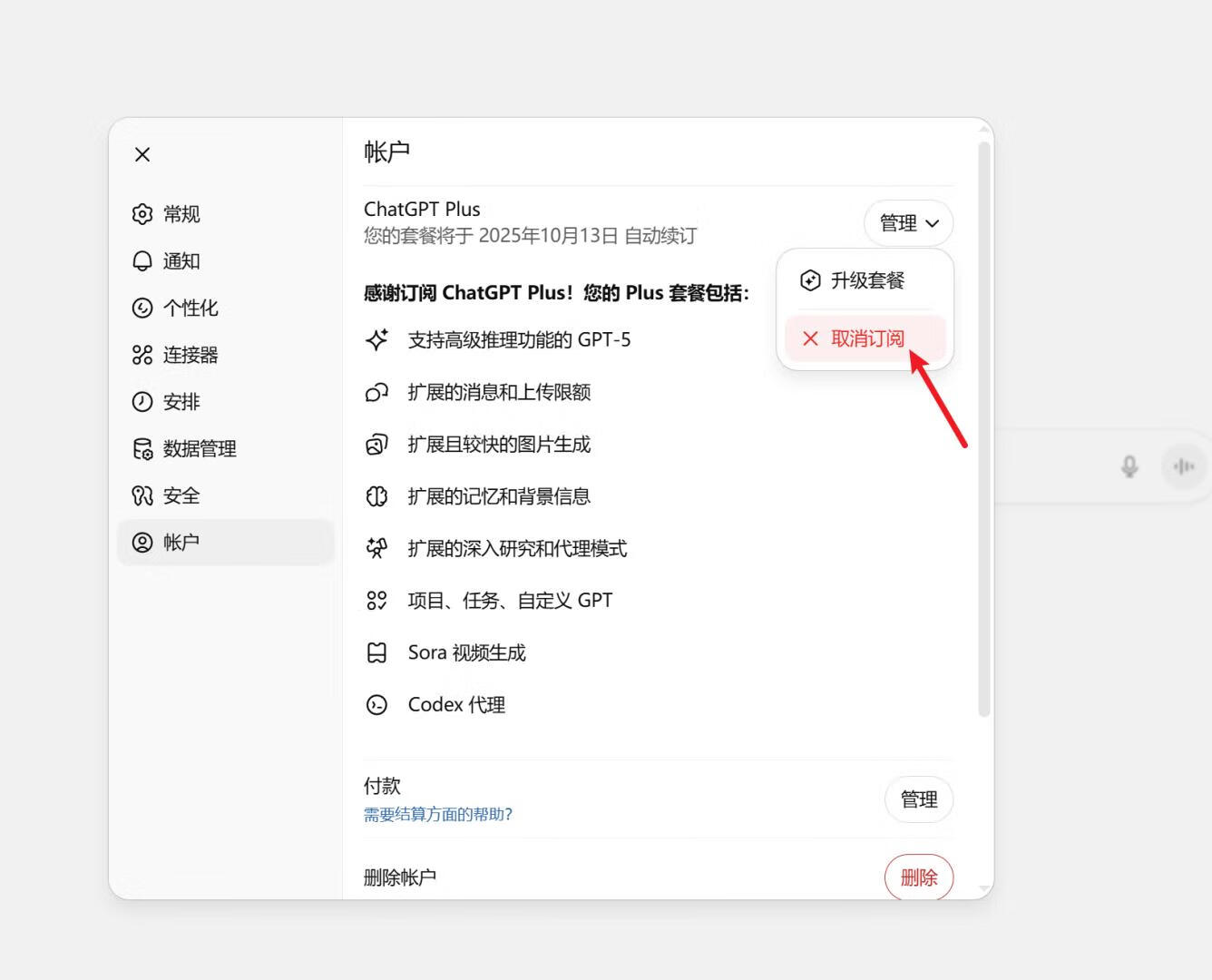
Task: Switch to the 数据管理 settings tab
Action: tap(200, 449)
